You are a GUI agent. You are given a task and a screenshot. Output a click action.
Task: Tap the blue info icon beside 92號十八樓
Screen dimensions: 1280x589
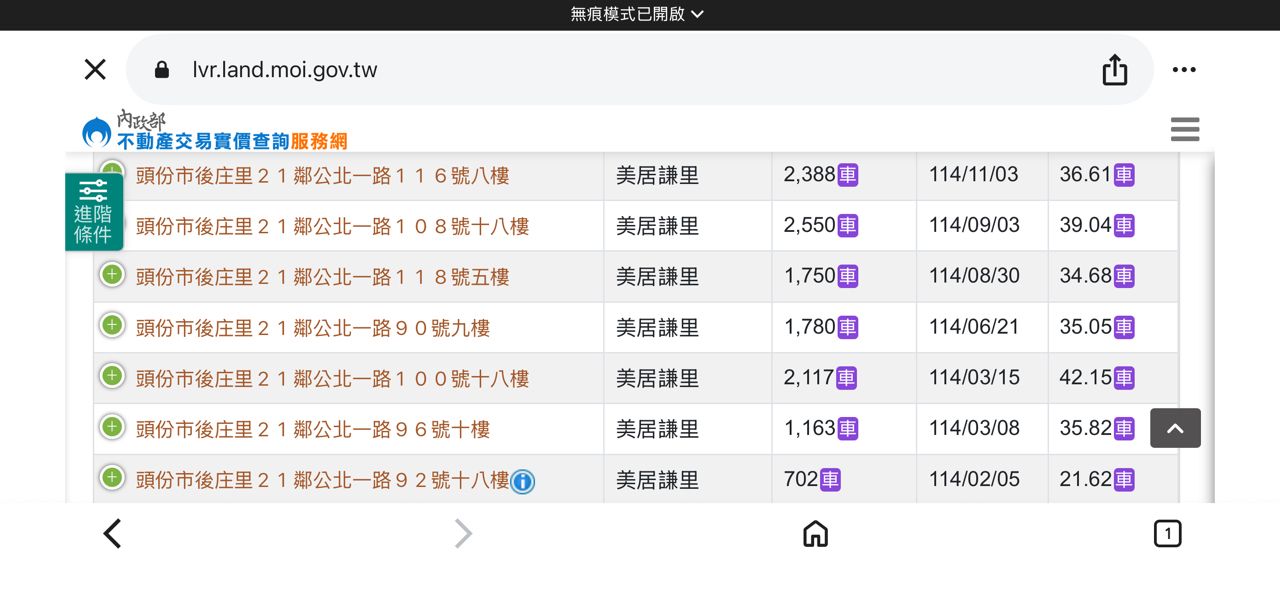click(x=523, y=482)
